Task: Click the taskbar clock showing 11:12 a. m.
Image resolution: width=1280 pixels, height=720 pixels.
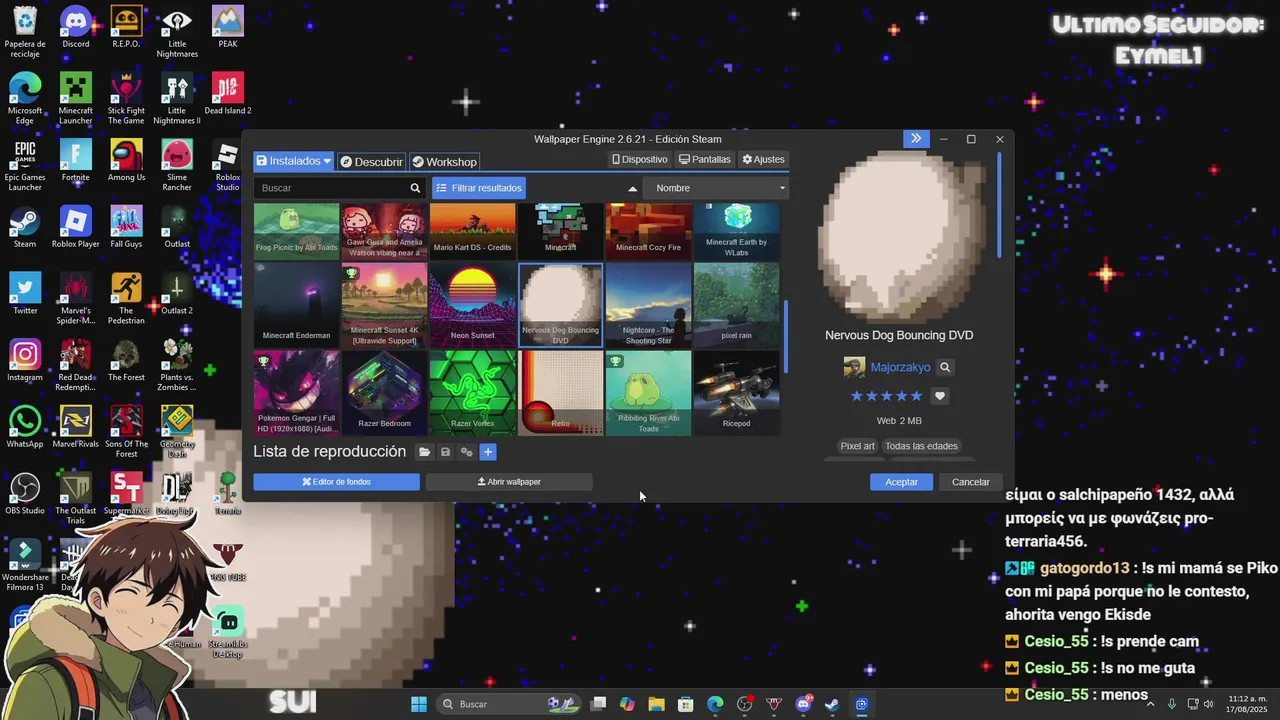Action: (x=1247, y=704)
